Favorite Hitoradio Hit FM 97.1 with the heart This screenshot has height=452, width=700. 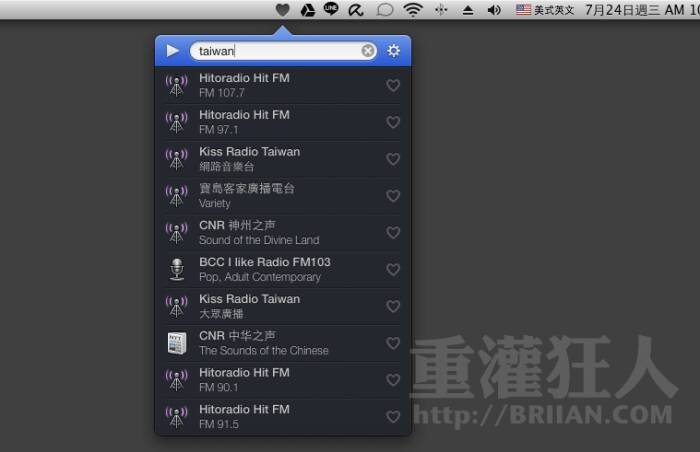pos(393,122)
